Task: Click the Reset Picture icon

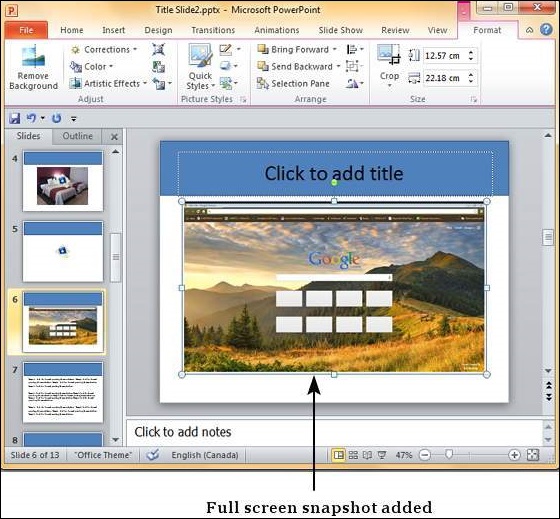Action: (x=159, y=84)
